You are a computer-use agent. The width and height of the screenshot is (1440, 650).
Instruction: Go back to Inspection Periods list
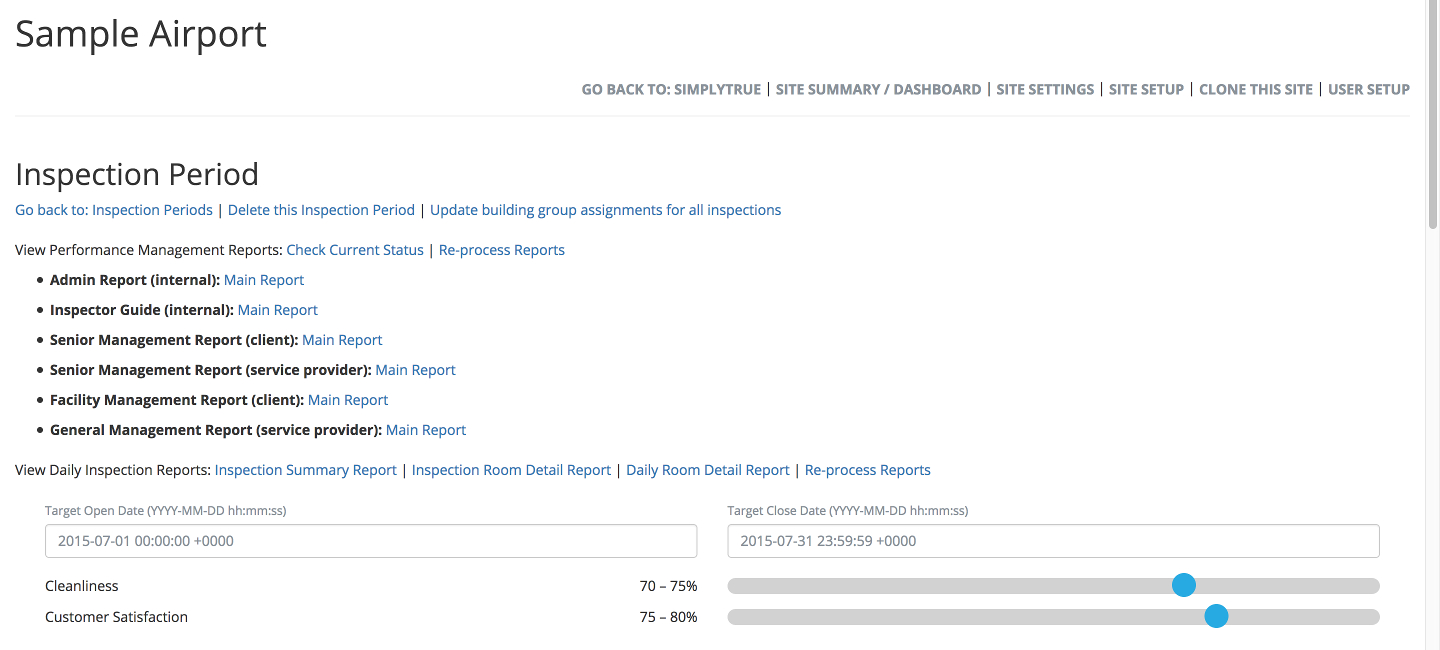[114, 210]
